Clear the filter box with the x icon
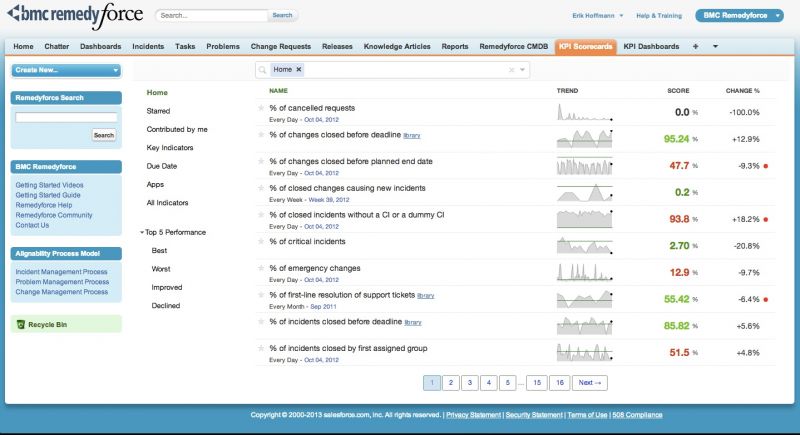This screenshot has width=800, height=435. (511, 70)
